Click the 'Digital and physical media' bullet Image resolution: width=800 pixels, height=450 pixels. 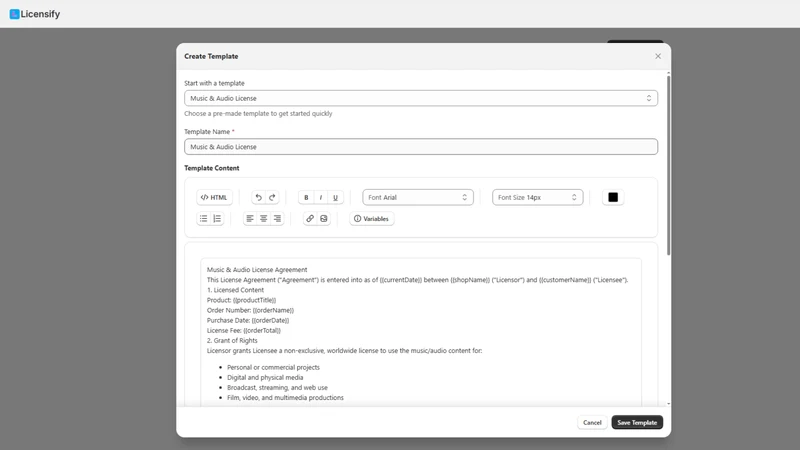pos(265,378)
